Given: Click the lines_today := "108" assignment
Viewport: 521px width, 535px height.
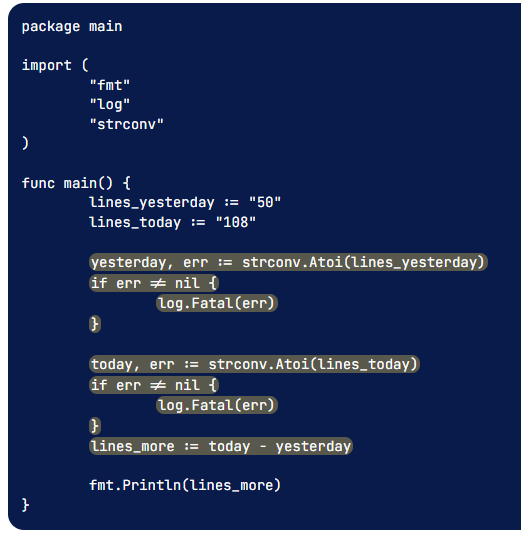Looking at the screenshot, I should (x=173, y=222).
